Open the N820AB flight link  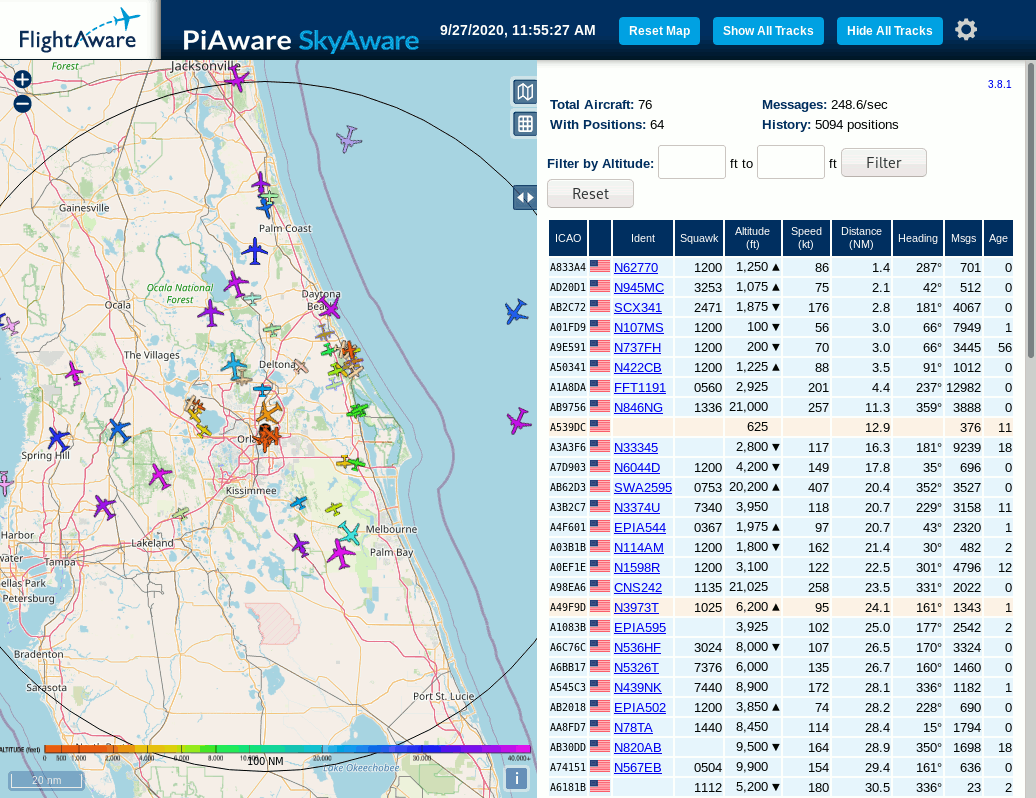[x=637, y=747]
